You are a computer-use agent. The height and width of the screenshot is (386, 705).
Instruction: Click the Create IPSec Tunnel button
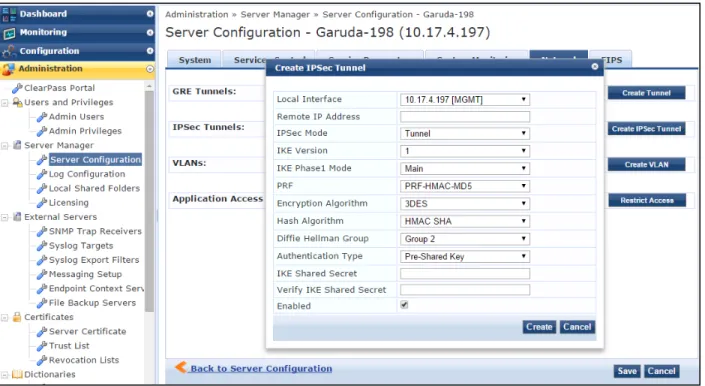[646, 129]
